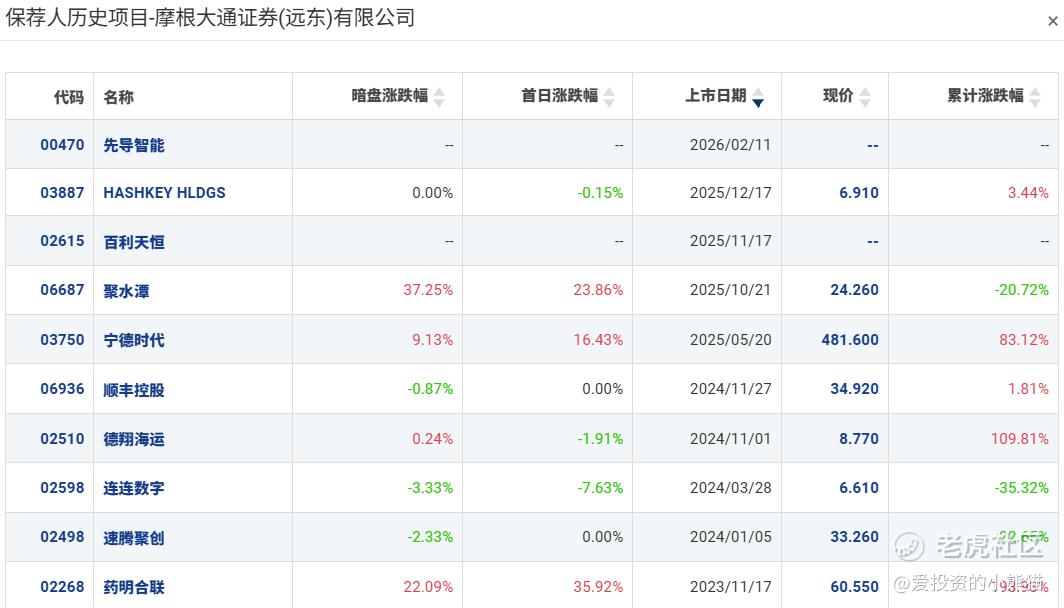1064x608 pixels.
Task: Click listing date 2025/10/21
Action: tap(730, 290)
